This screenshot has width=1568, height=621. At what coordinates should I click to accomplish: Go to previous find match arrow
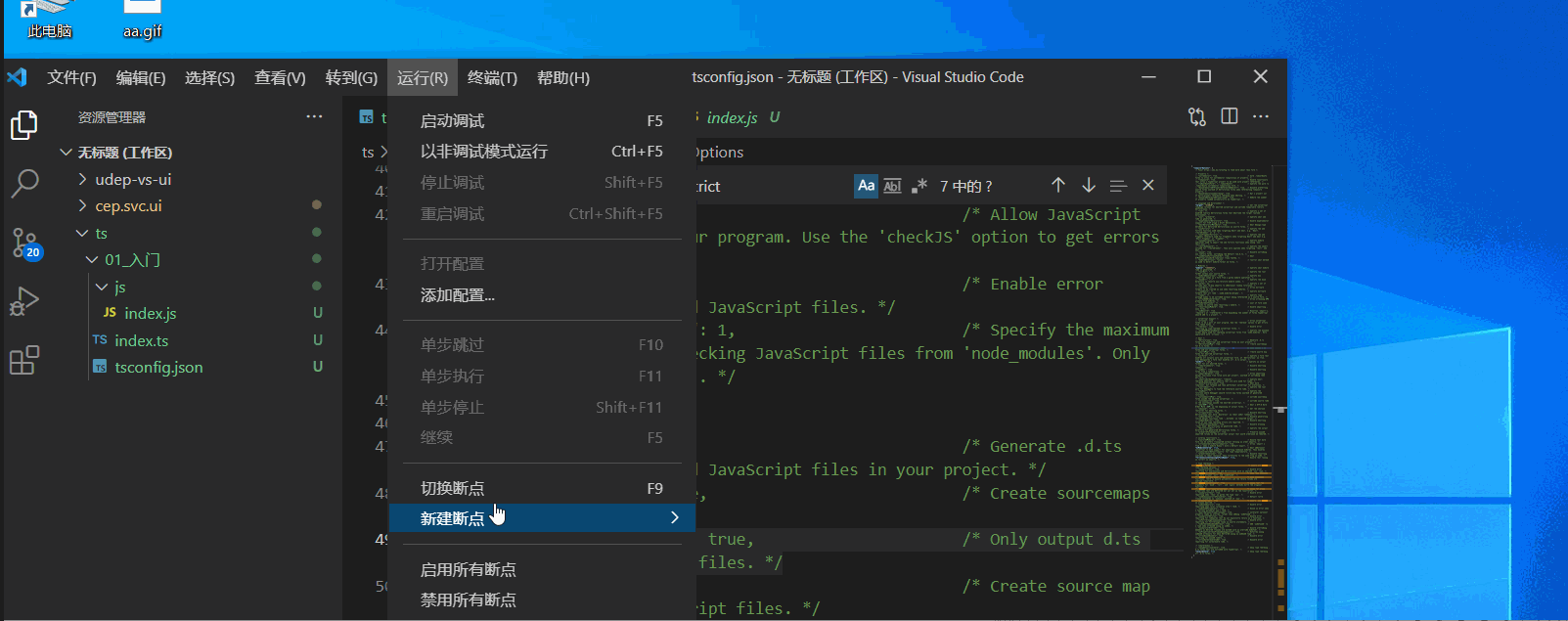point(1058,186)
